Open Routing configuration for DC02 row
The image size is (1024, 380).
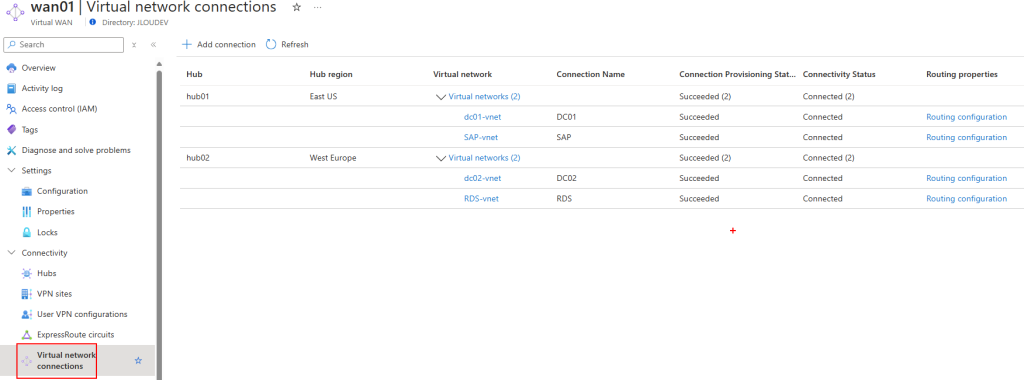(967, 178)
